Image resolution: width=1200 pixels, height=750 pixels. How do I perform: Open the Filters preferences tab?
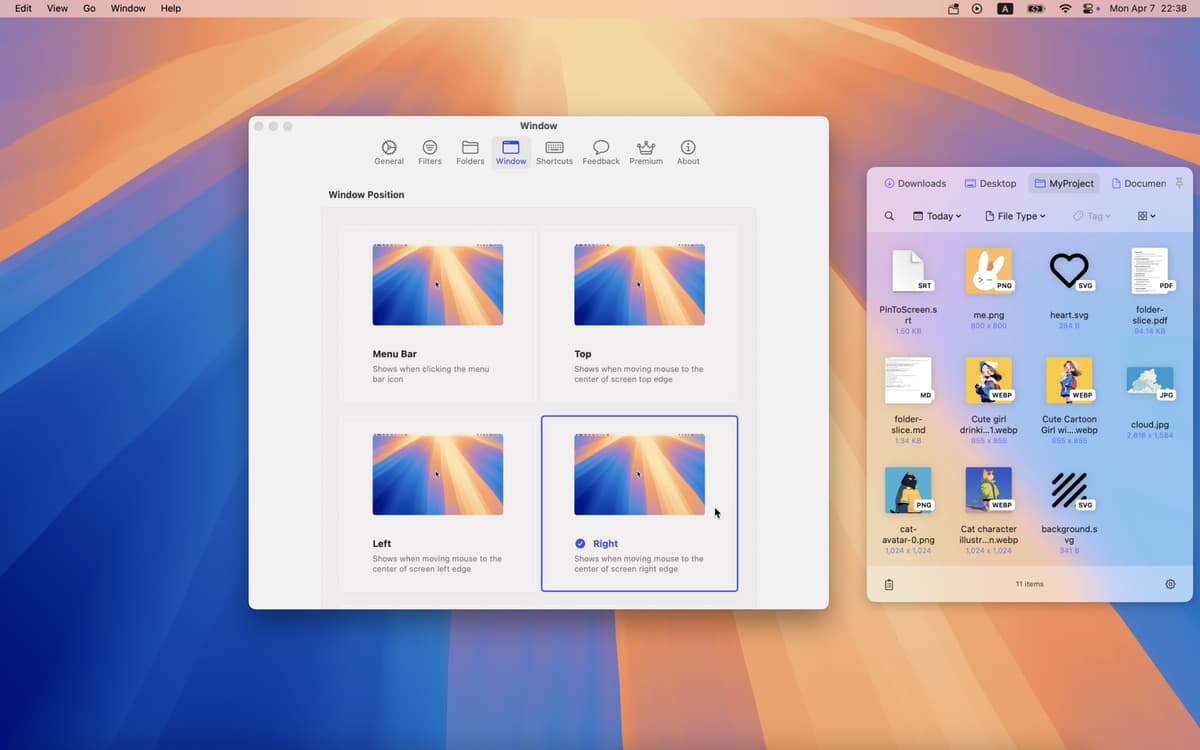point(430,153)
